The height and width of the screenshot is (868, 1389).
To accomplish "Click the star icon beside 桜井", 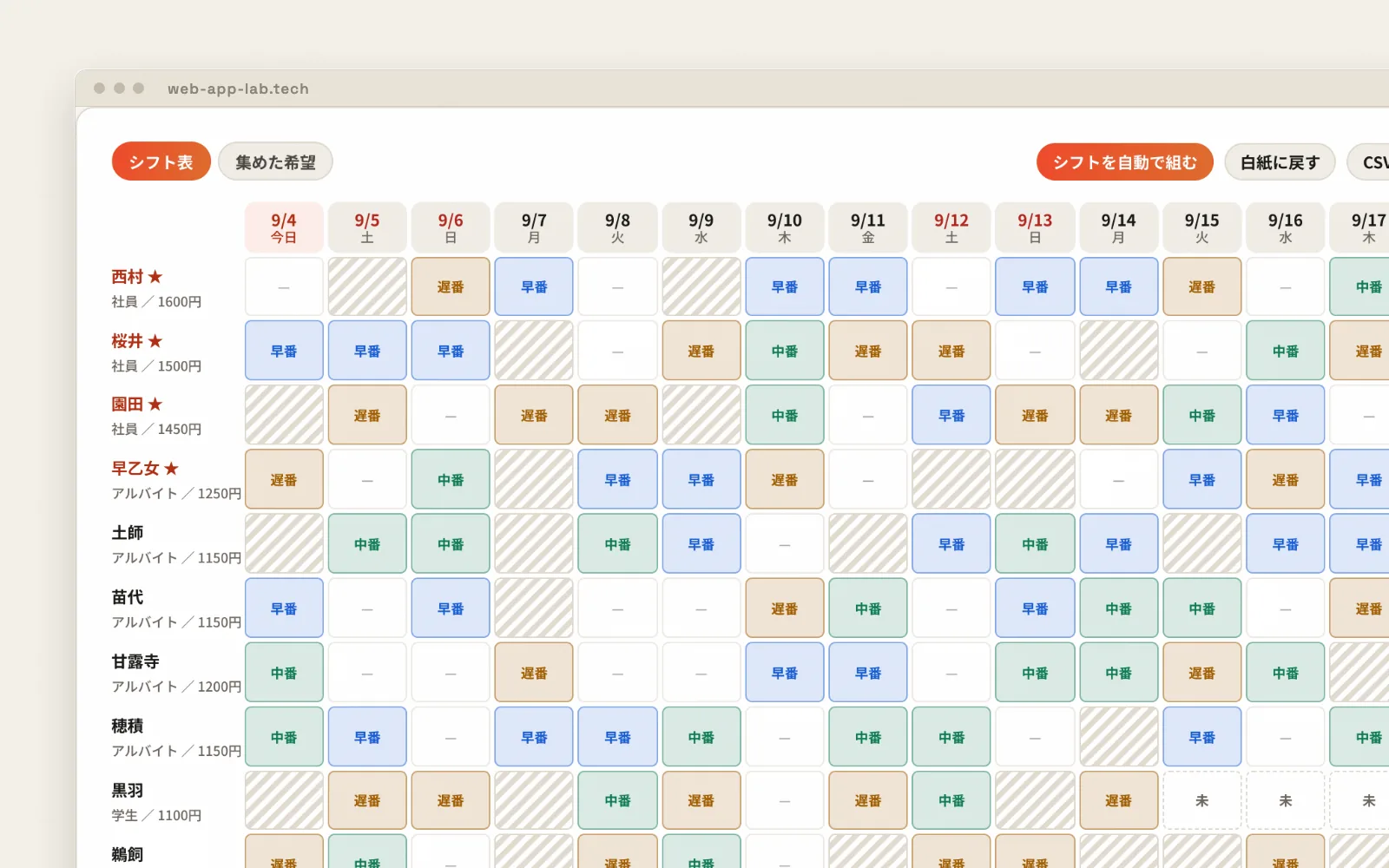I will click(x=155, y=341).
